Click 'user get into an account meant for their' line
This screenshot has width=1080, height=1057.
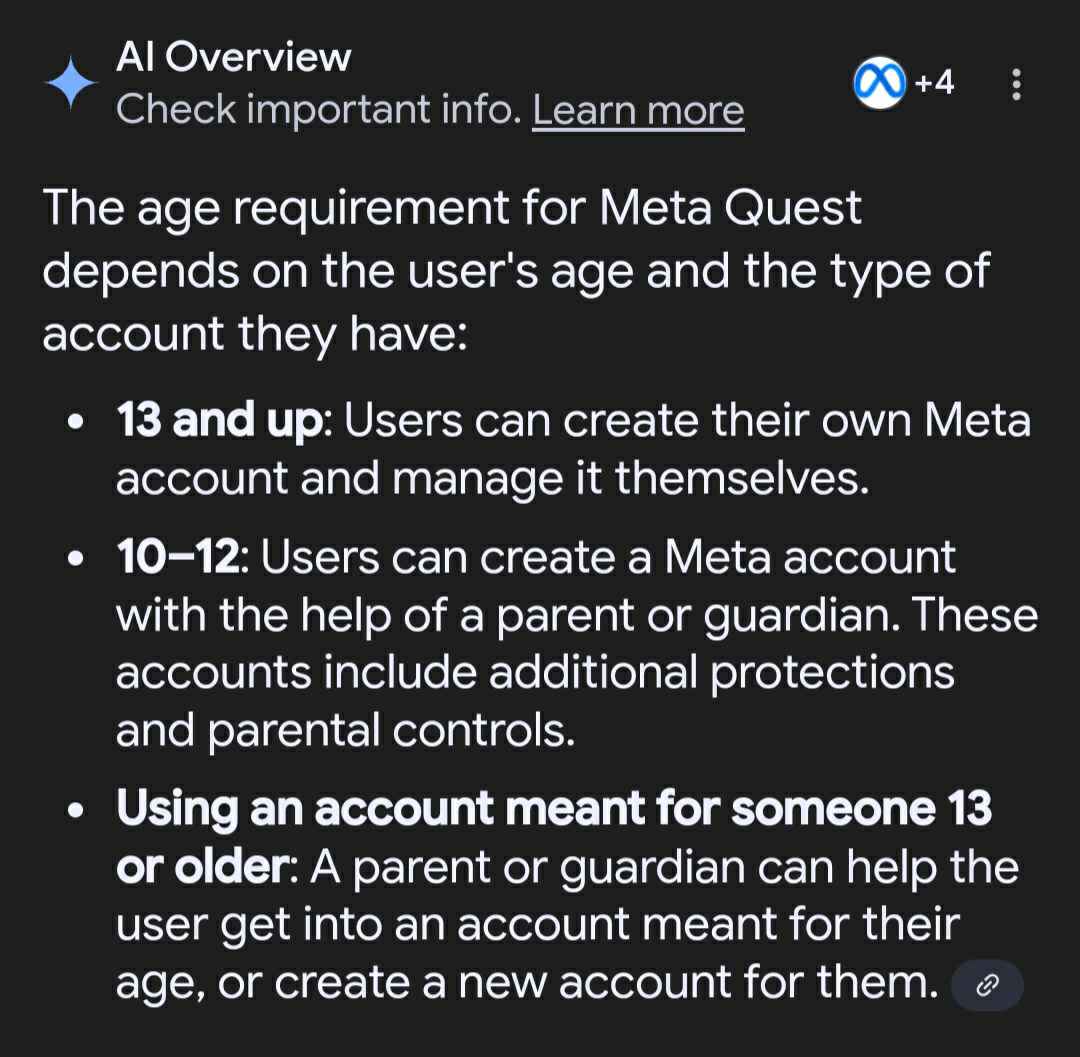click(x=538, y=925)
